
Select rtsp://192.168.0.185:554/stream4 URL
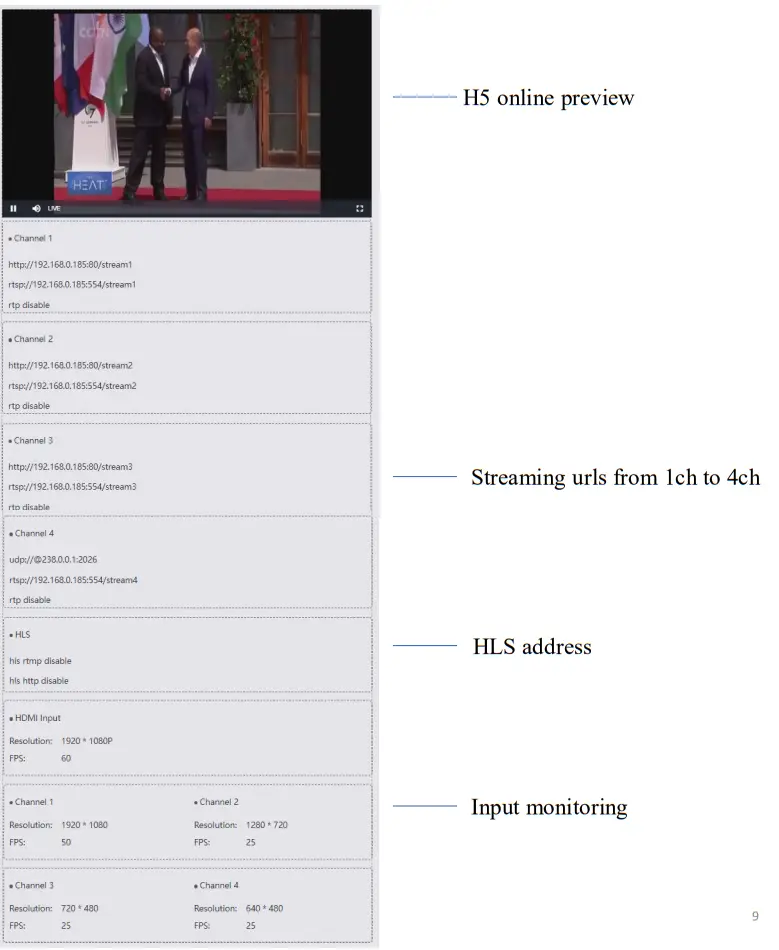[x=73, y=580]
